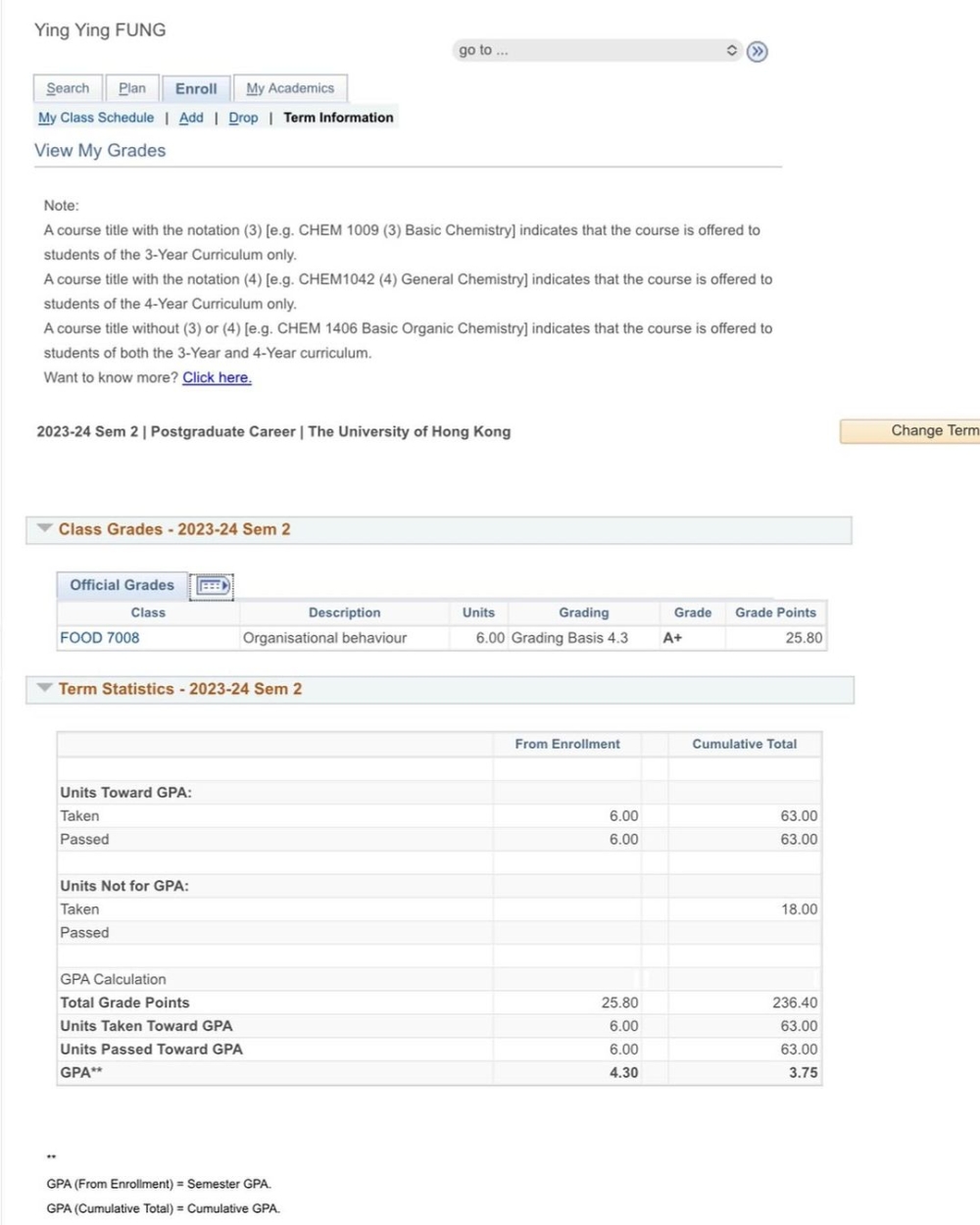Click the Class column header
Screen dimensions: 980x1225
click(x=148, y=612)
